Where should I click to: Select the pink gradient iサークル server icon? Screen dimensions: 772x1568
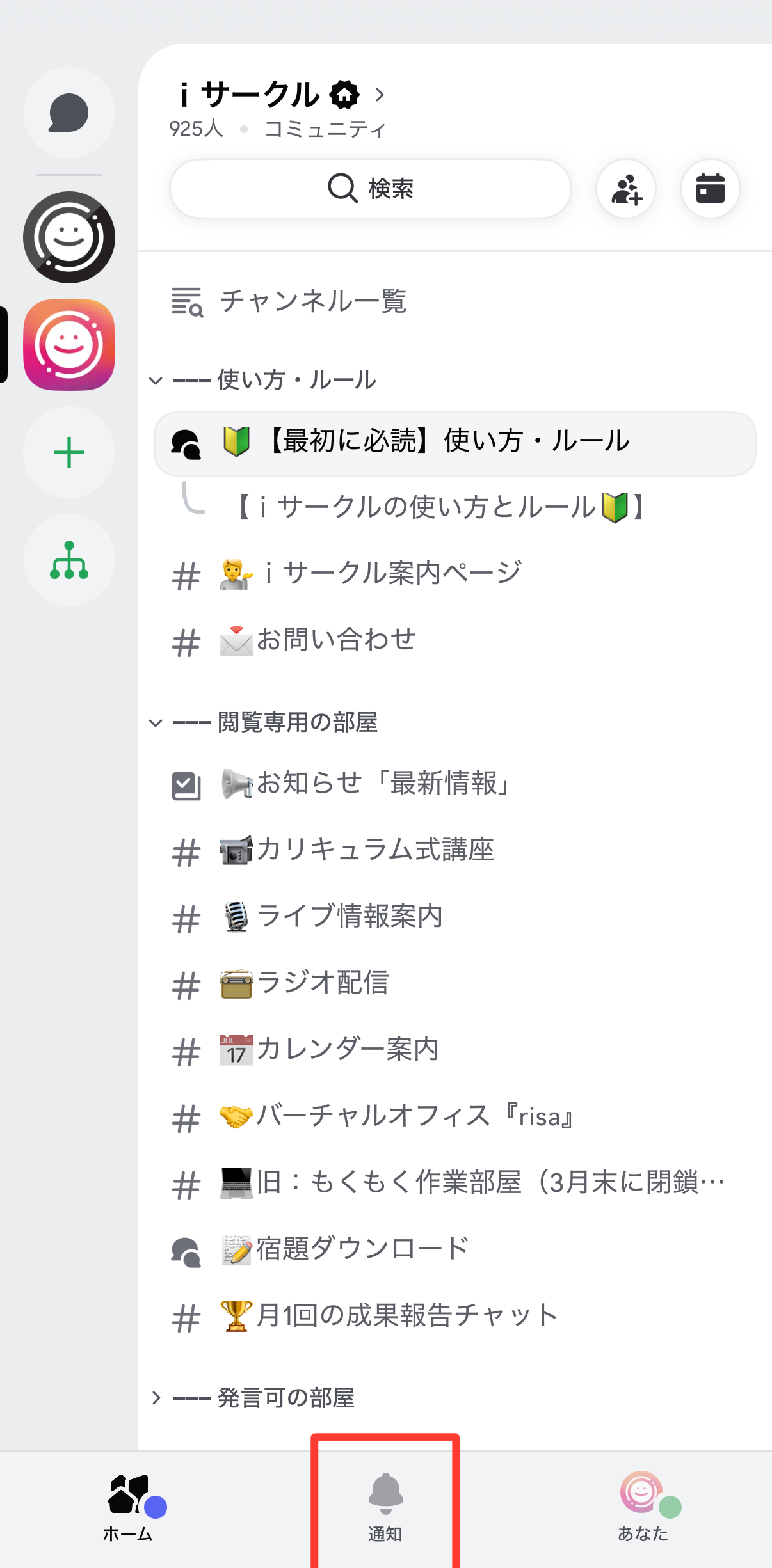68,345
